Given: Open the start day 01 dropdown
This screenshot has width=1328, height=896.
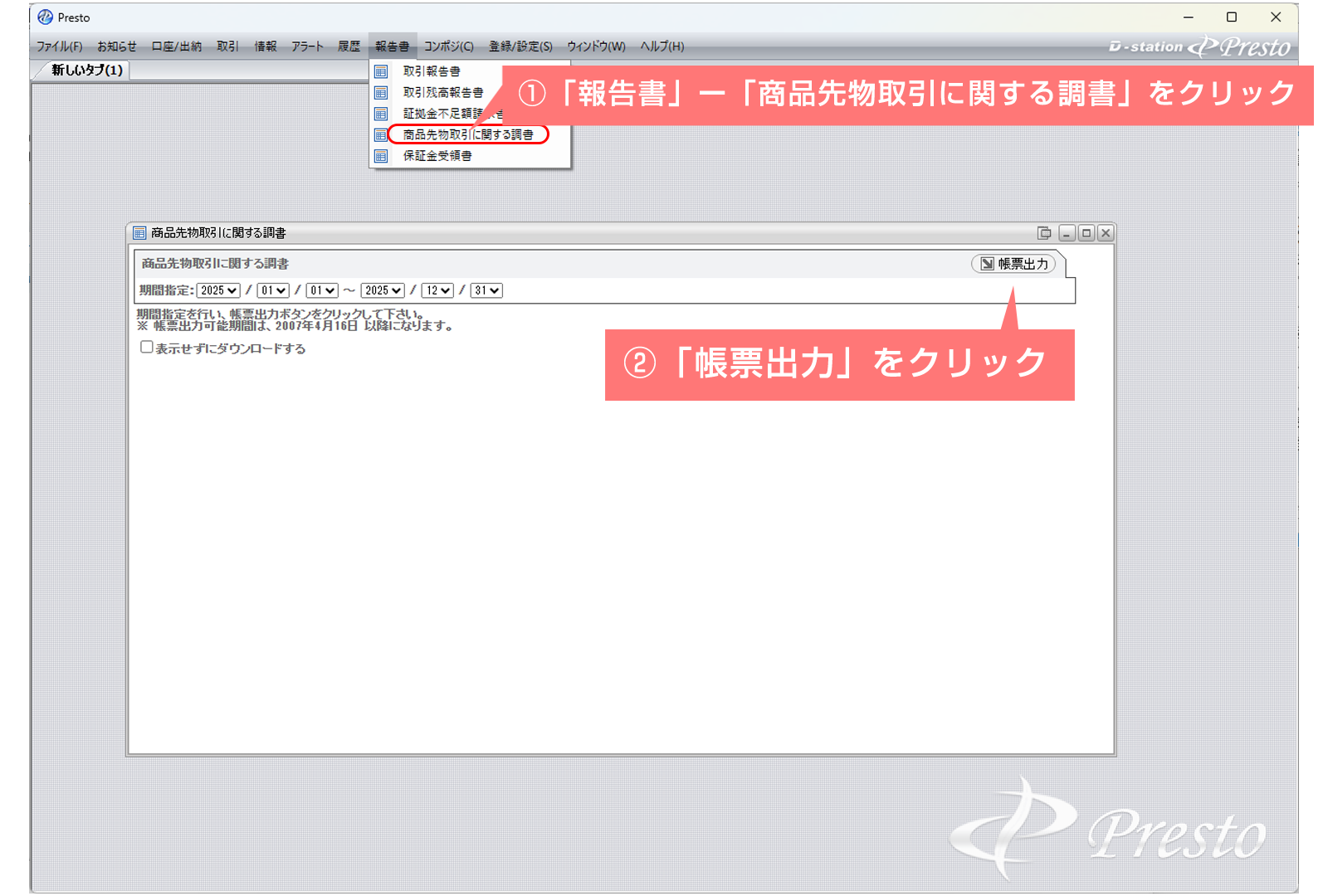Looking at the screenshot, I should 321,290.
